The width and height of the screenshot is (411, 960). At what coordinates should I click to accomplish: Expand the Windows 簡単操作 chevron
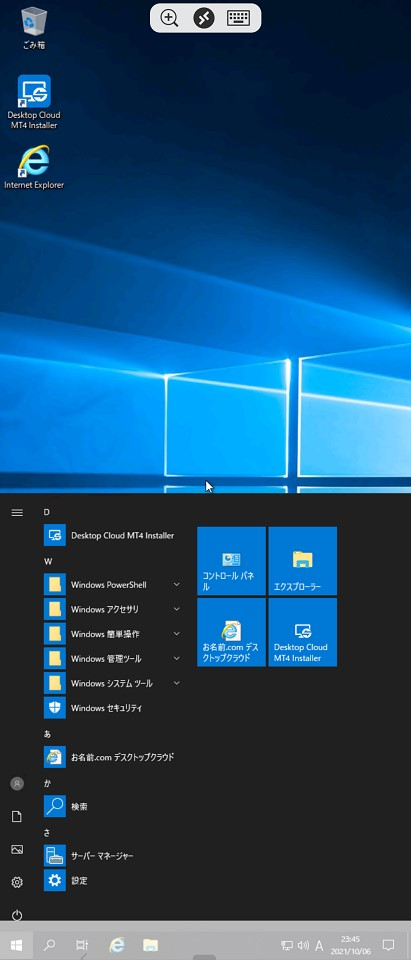click(x=176, y=634)
